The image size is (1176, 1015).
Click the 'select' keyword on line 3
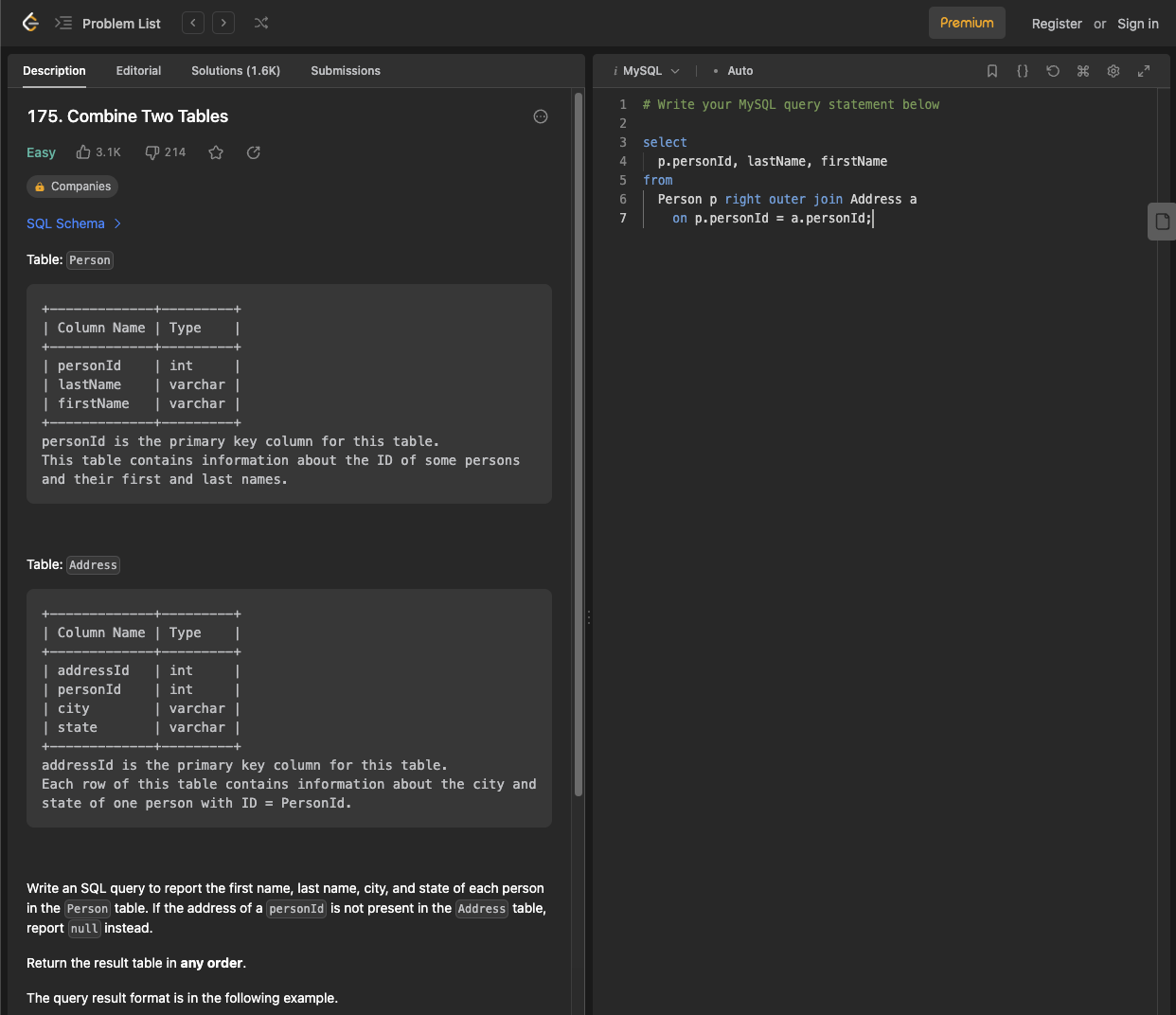coord(665,142)
